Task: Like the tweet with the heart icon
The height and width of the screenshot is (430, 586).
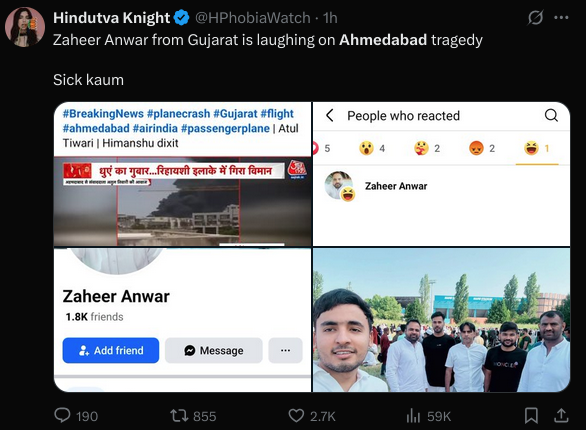Action: (296, 416)
